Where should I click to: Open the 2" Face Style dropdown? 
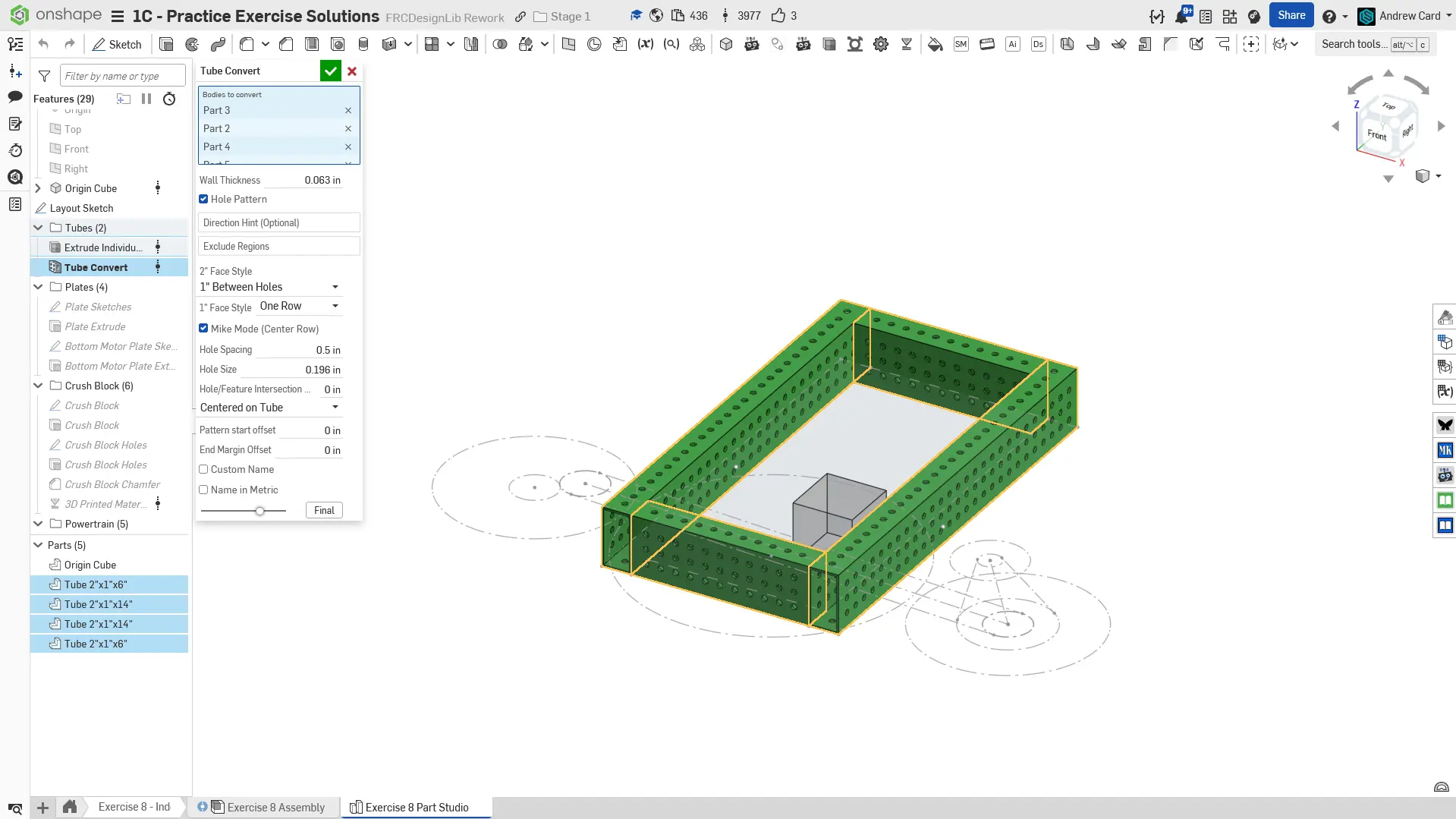[269, 287]
